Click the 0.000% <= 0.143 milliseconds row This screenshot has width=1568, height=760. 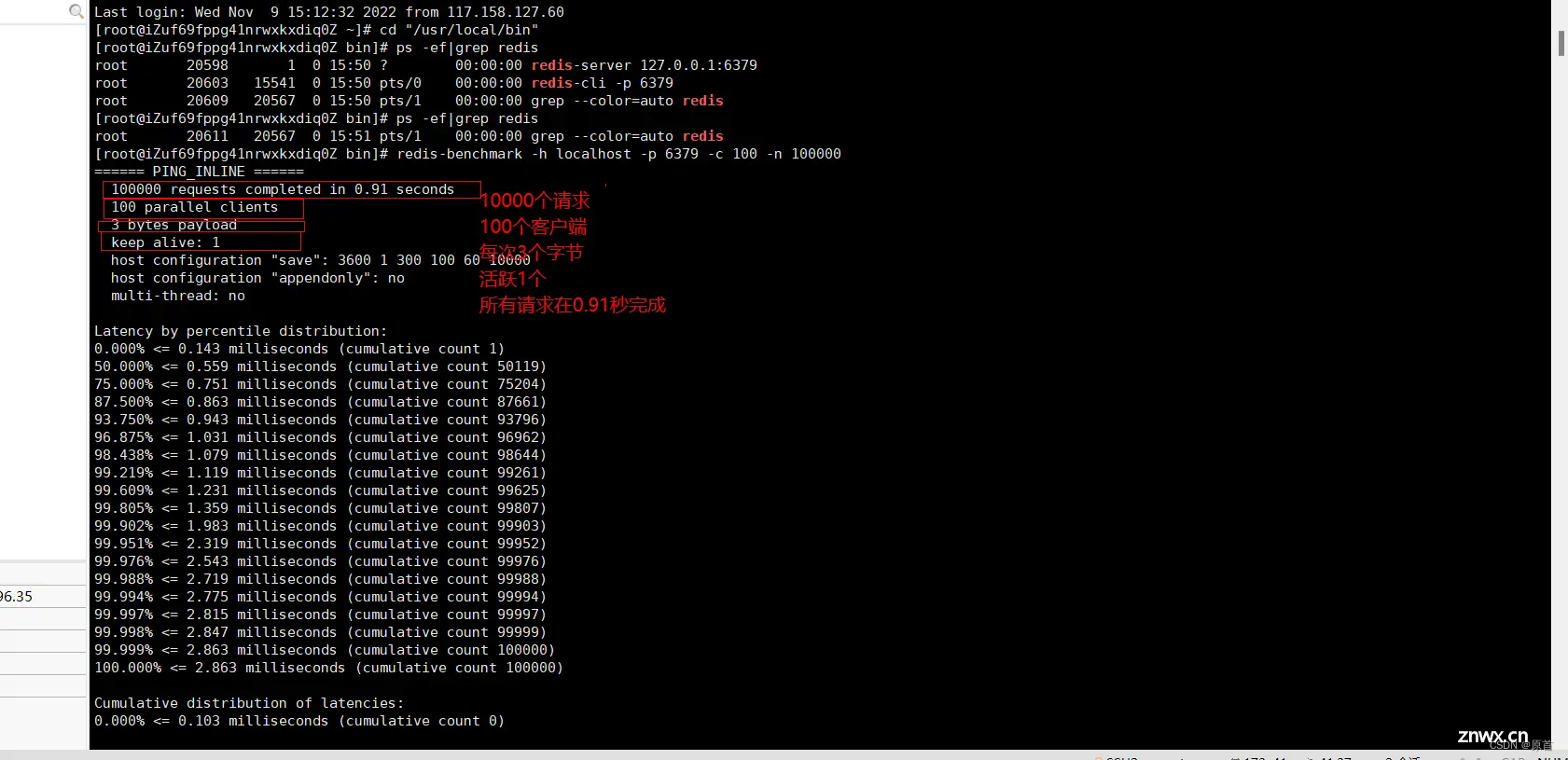click(299, 349)
